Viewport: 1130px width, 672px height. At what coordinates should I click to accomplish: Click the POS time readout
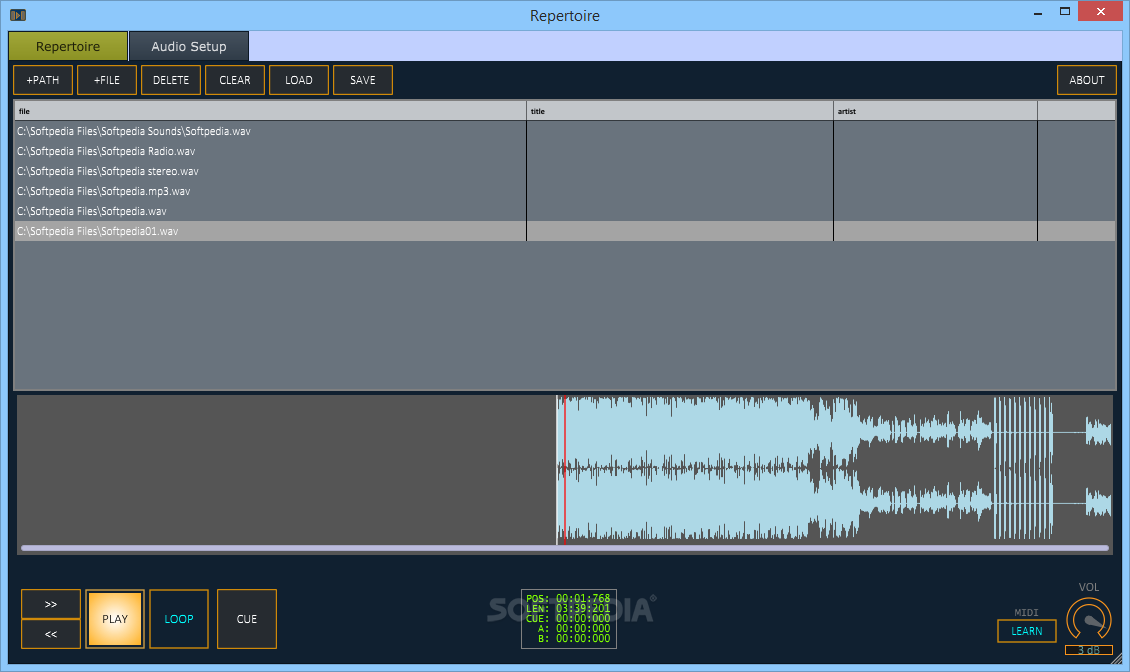(x=569, y=598)
